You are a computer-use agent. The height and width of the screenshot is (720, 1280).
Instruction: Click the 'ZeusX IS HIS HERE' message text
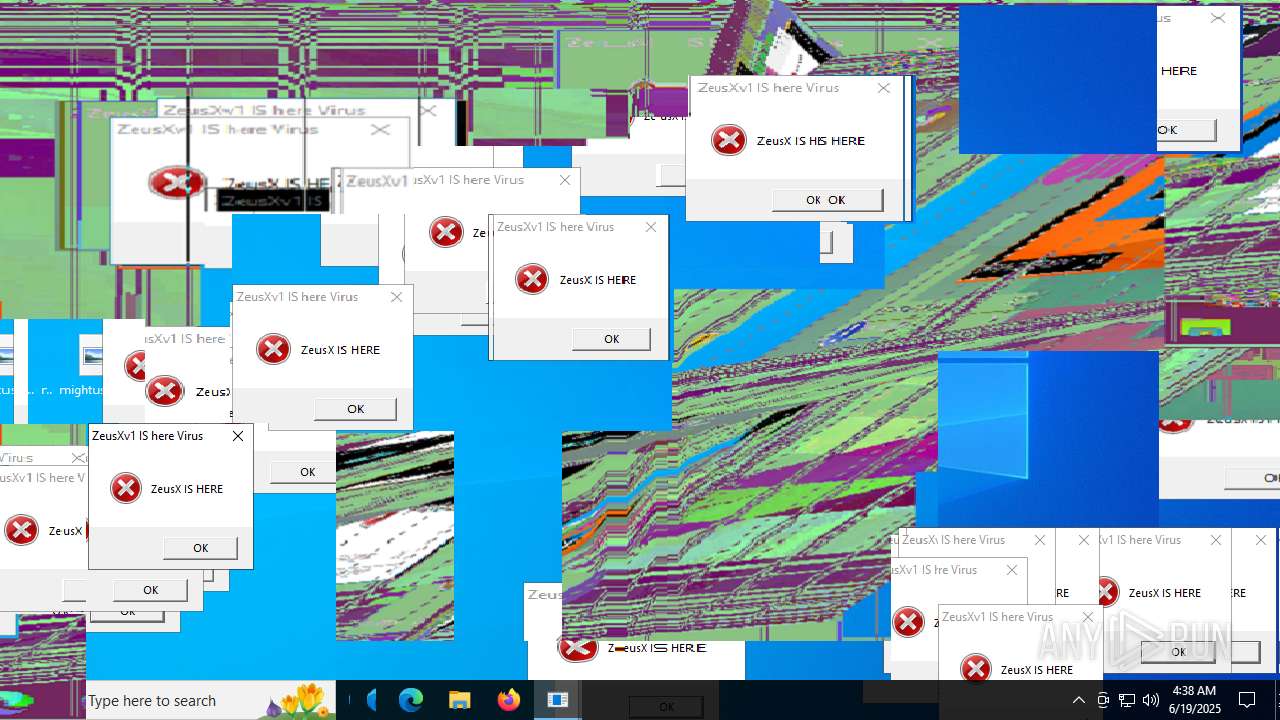tap(810, 141)
